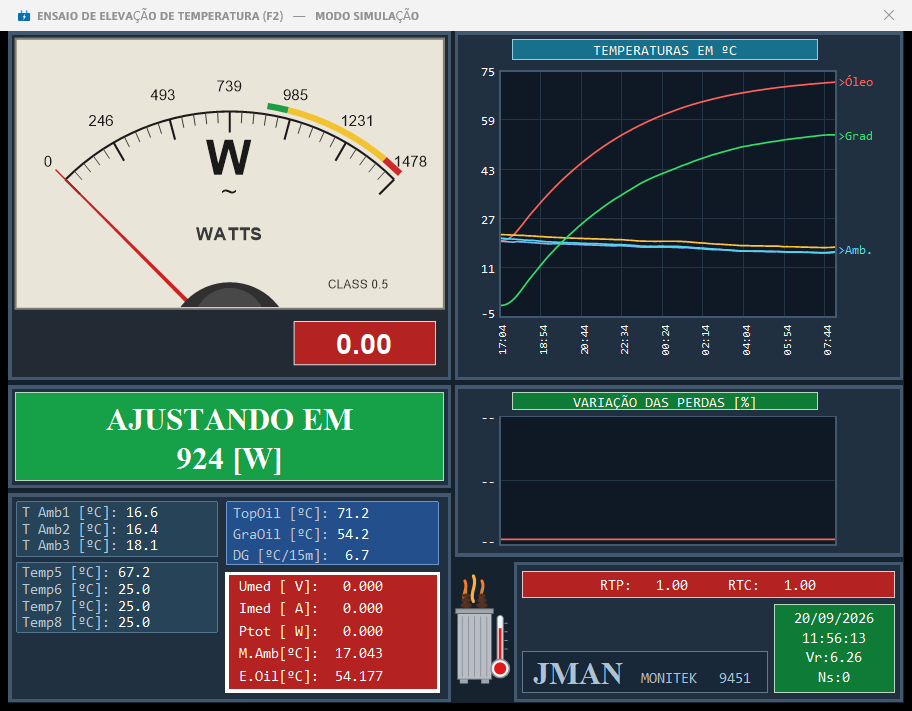The height and width of the screenshot is (711, 912).
Task: Click the Ns:0 status text
Action: click(833, 677)
